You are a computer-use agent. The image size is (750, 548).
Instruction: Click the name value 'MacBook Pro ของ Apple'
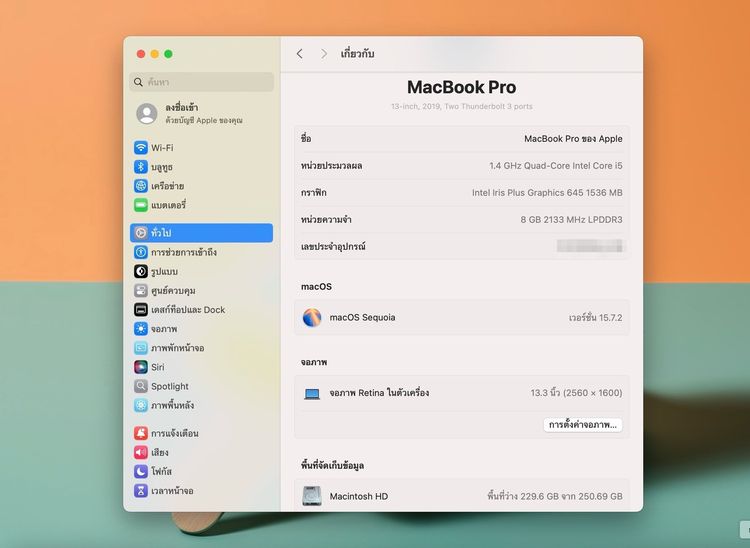pos(573,139)
